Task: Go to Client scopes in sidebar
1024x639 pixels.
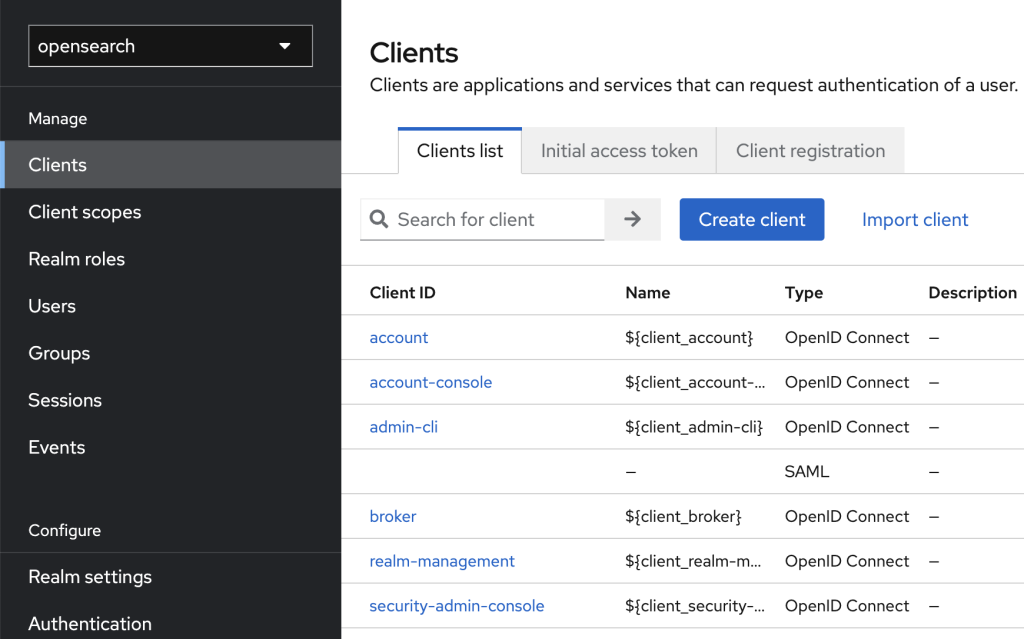Action: (85, 212)
